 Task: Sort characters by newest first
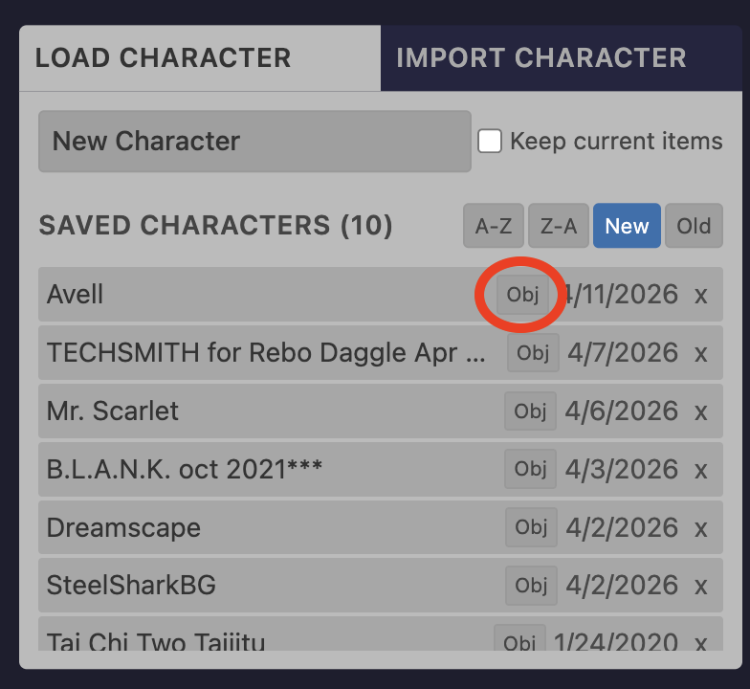click(626, 226)
